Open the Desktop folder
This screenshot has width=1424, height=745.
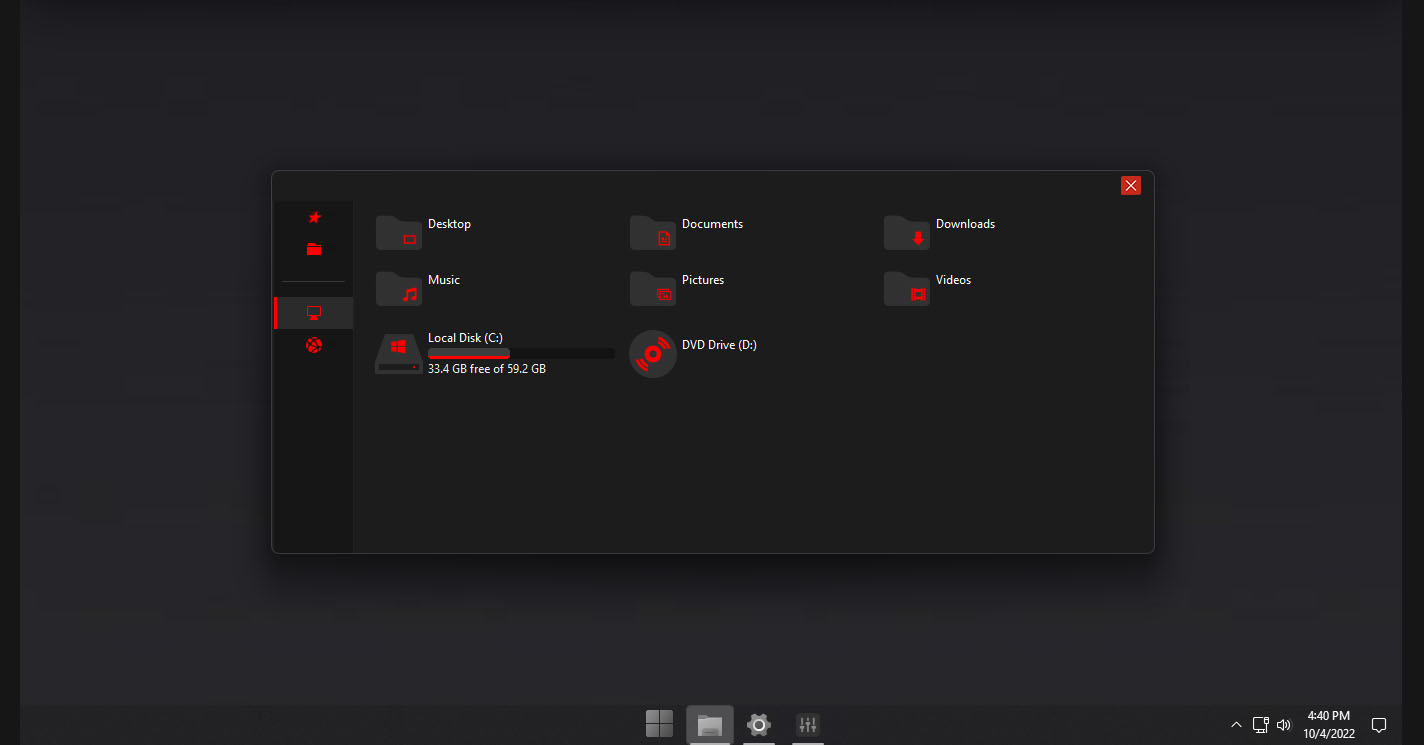click(398, 232)
